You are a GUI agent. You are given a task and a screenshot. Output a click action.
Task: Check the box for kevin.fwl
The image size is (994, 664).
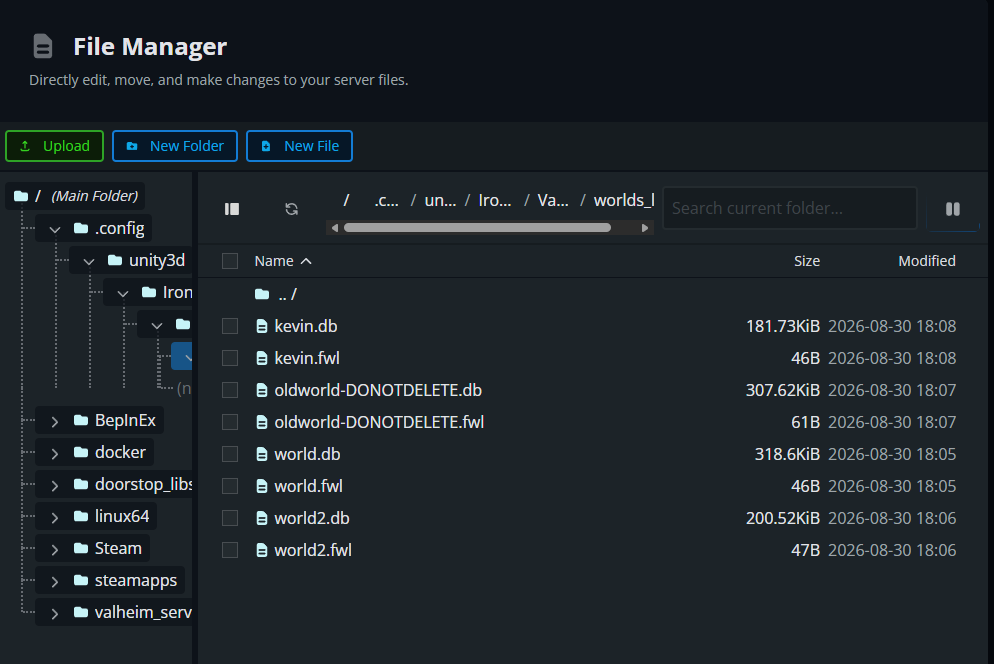click(x=230, y=358)
